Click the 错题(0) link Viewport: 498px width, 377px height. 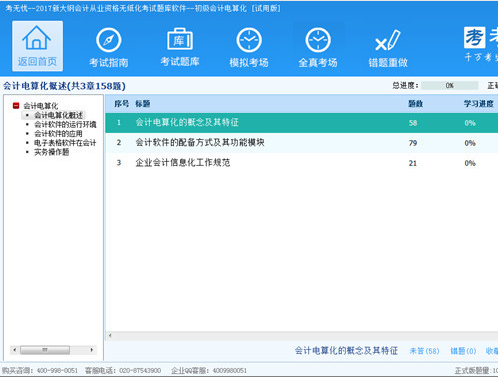coord(463,351)
